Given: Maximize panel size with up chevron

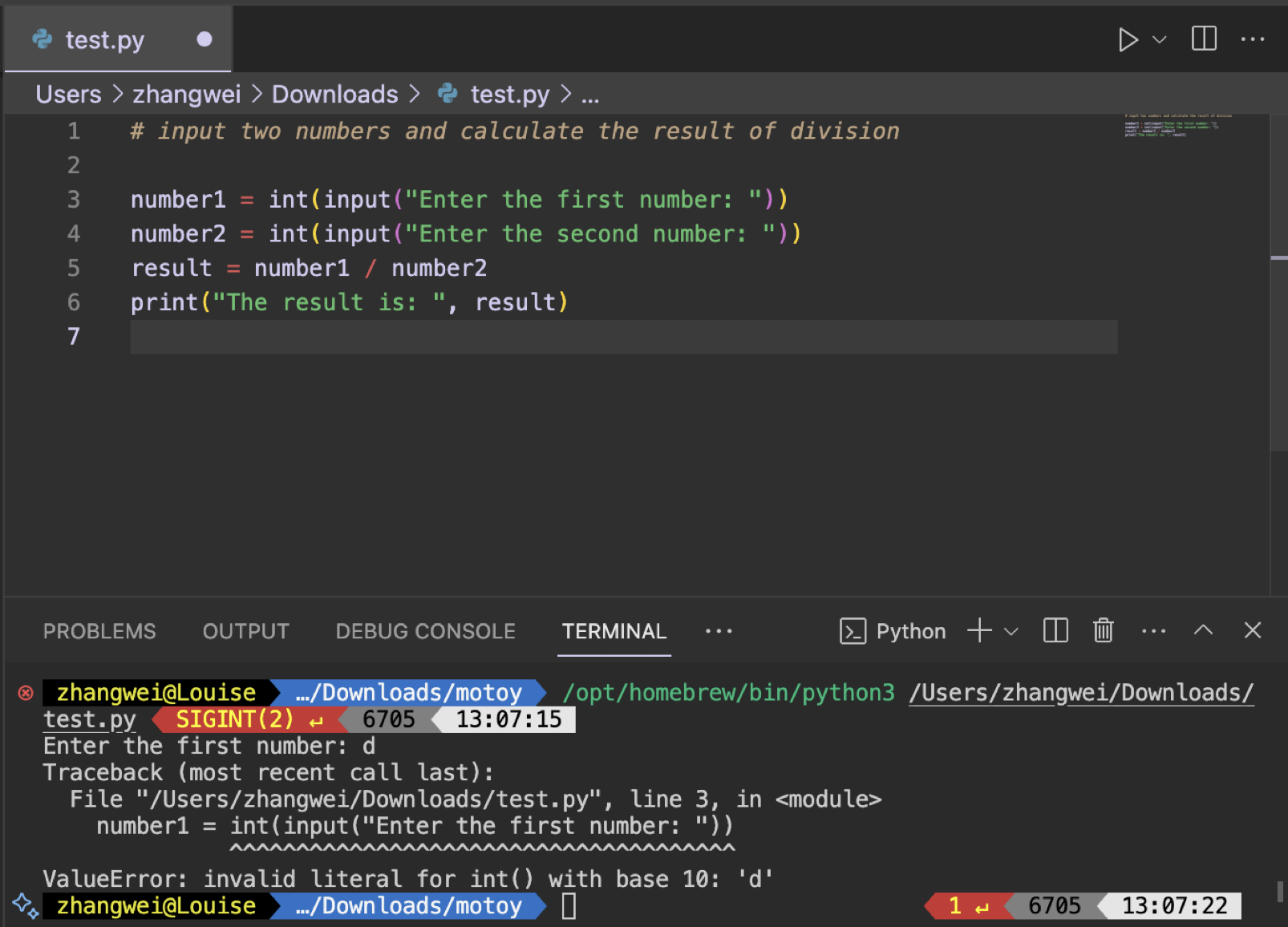Looking at the screenshot, I should coord(1203,630).
